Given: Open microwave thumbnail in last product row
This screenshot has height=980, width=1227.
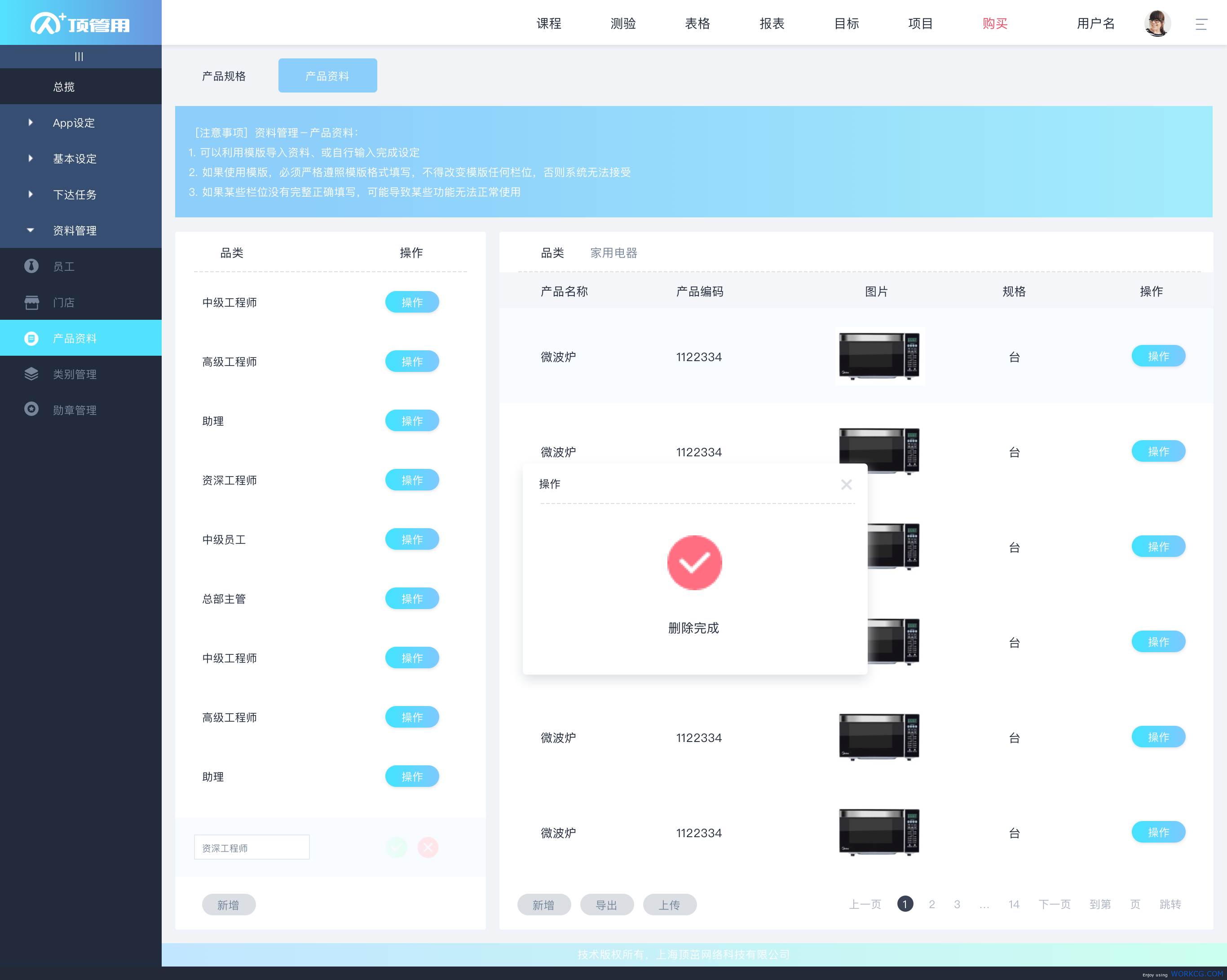Looking at the screenshot, I should (879, 832).
